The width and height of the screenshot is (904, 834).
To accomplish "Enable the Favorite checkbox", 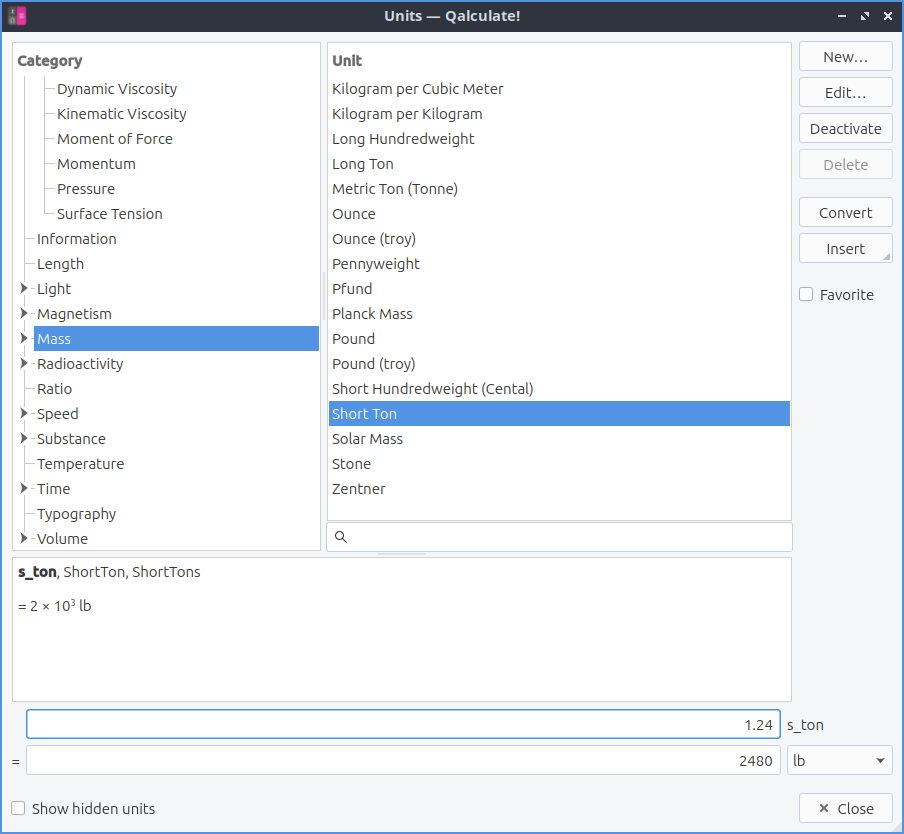I will (806, 295).
